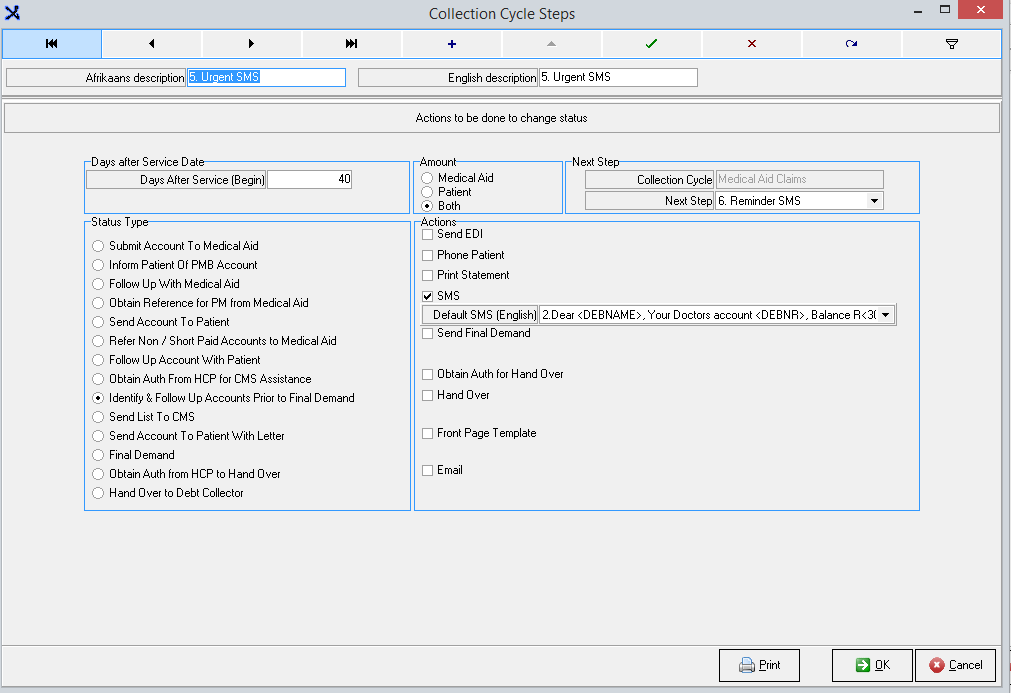Cancel edit with red X icon

752,44
